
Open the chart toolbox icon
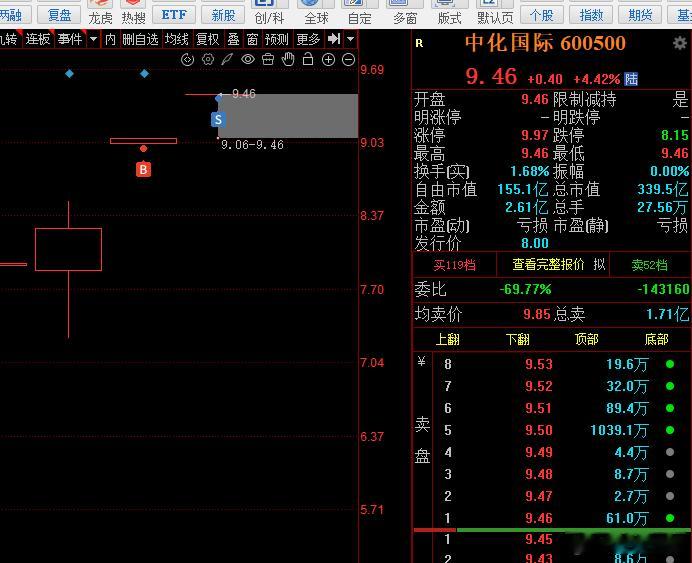tap(268, 60)
